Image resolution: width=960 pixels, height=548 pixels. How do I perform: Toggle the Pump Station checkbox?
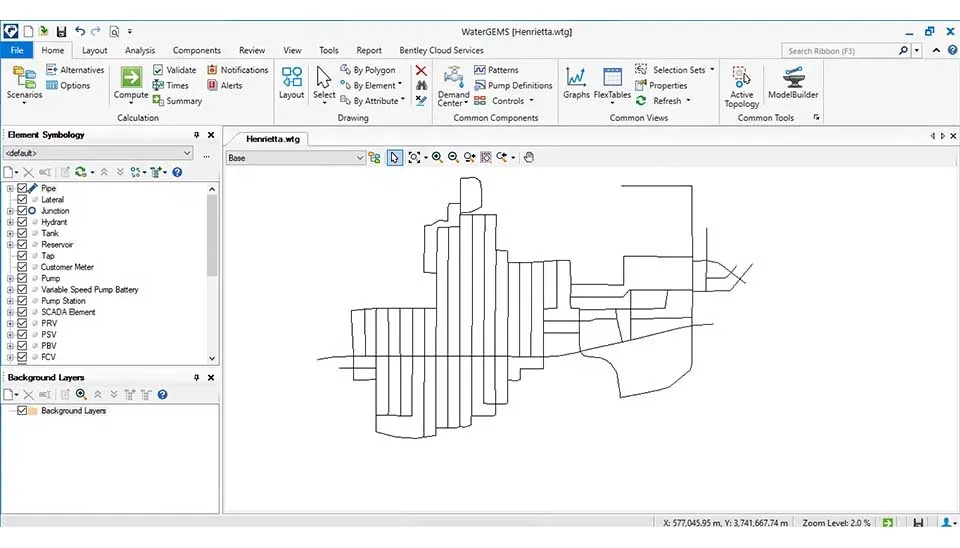tap(22, 301)
